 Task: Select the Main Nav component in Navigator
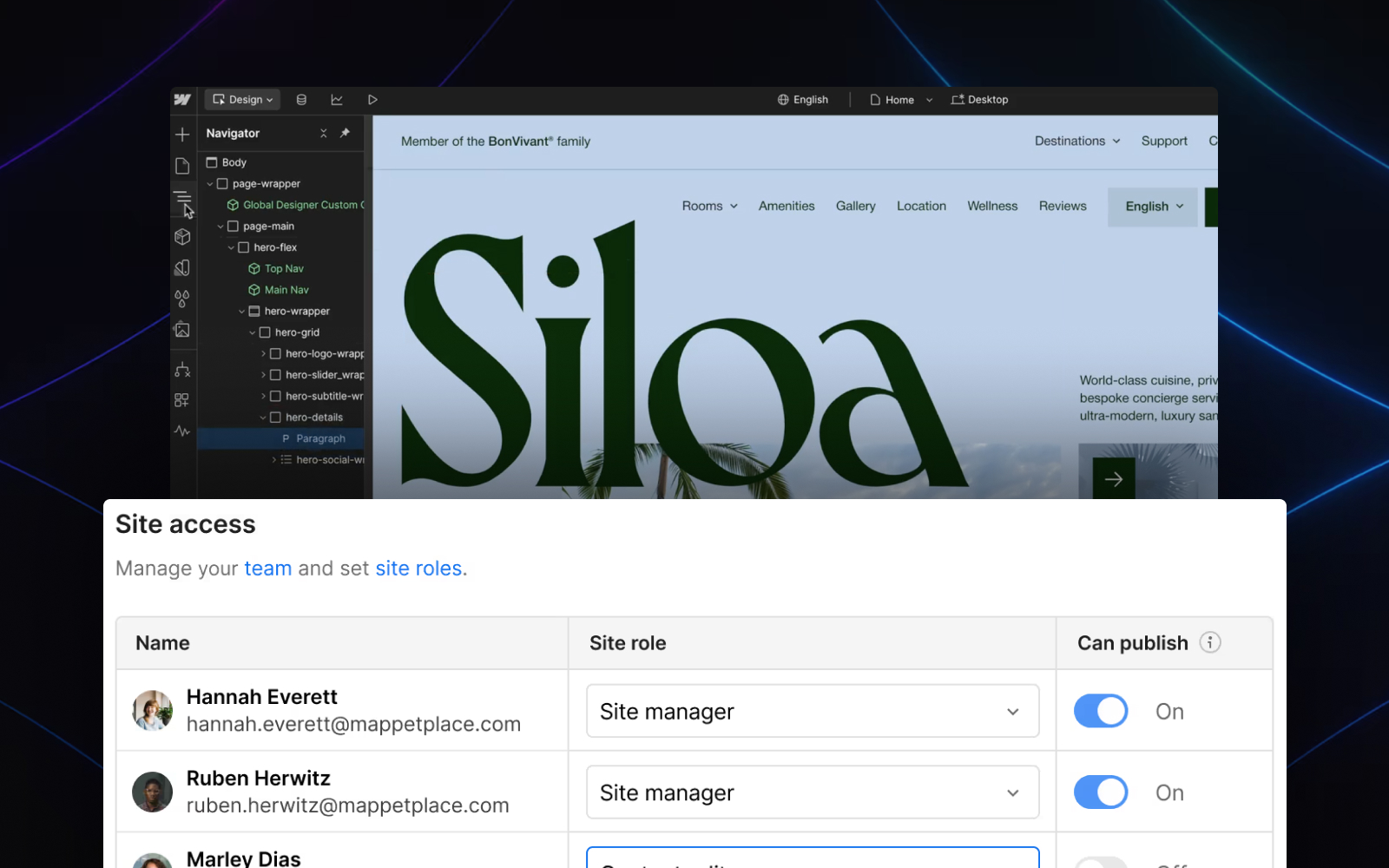280,290
